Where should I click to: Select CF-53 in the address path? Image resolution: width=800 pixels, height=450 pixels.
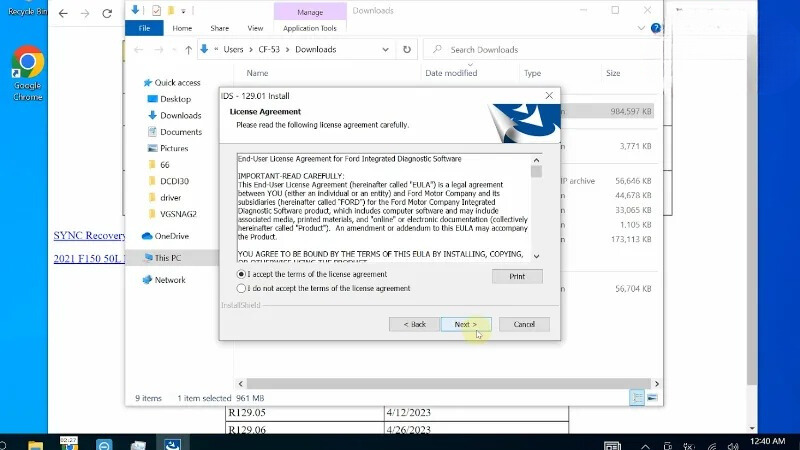pyautogui.click(x=269, y=49)
